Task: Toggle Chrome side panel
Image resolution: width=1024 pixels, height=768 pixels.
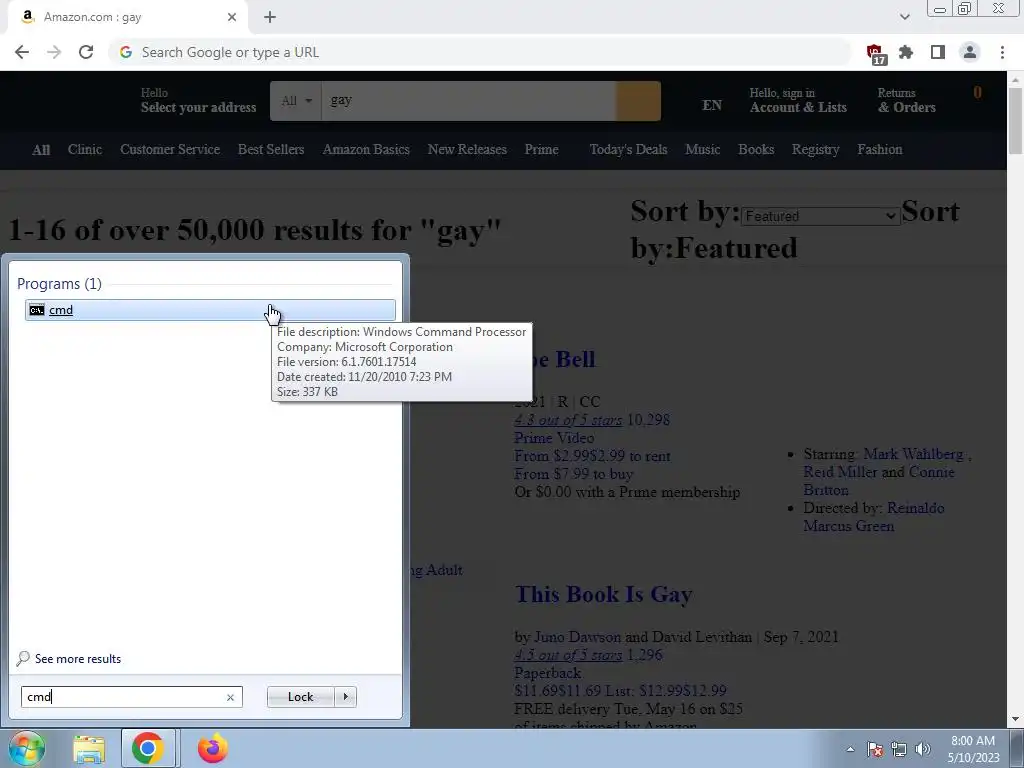Action: (938, 52)
